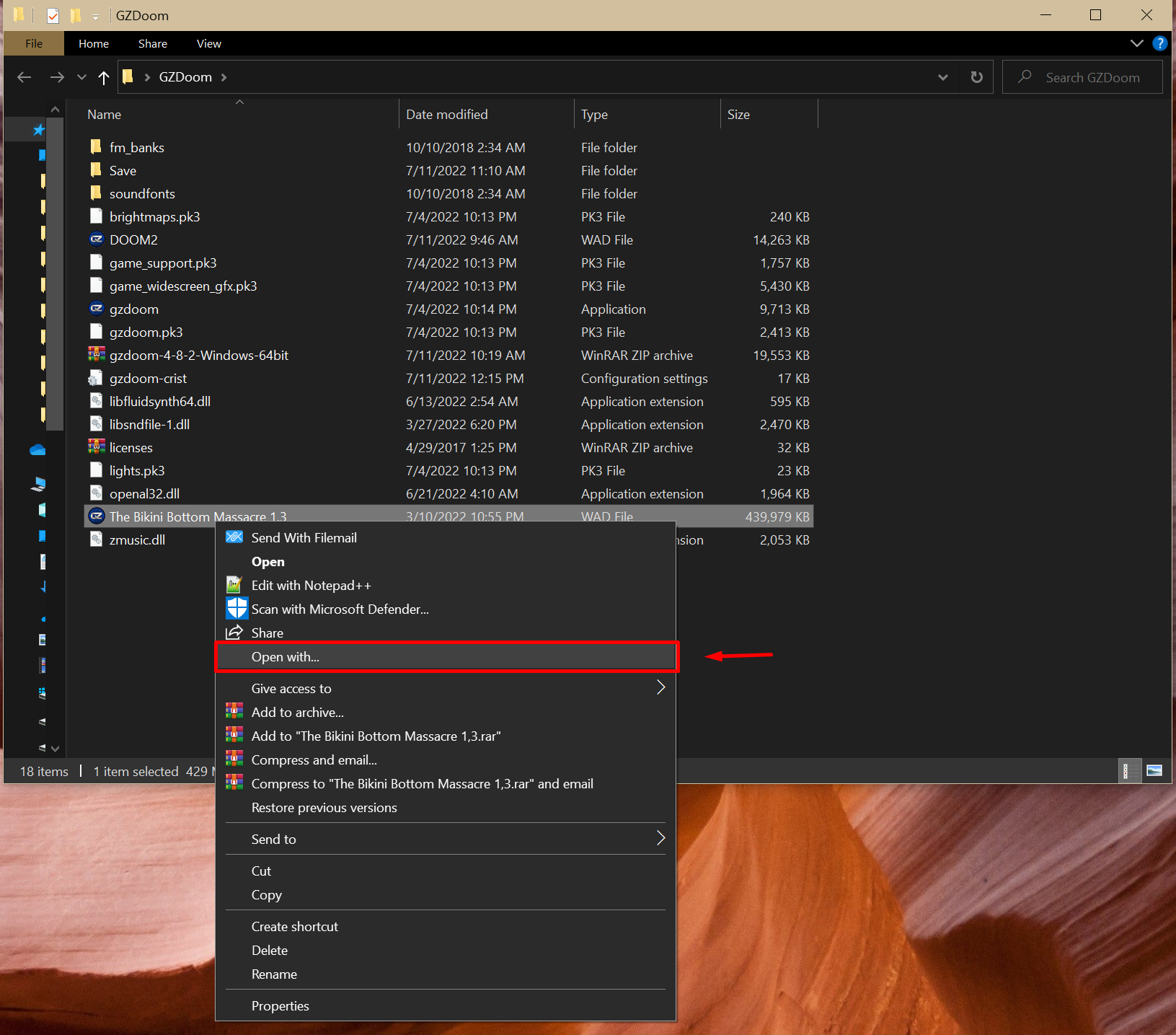The width and height of the screenshot is (1176, 1035).
Task: Select the gzdoom-4-8-2-Windows-64bit WinRAR icon
Action: 97,355
